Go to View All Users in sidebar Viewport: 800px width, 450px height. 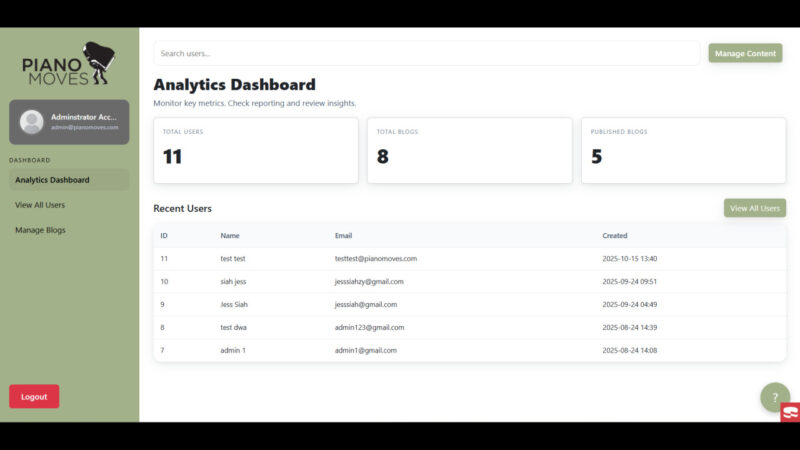click(x=40, y=205)
